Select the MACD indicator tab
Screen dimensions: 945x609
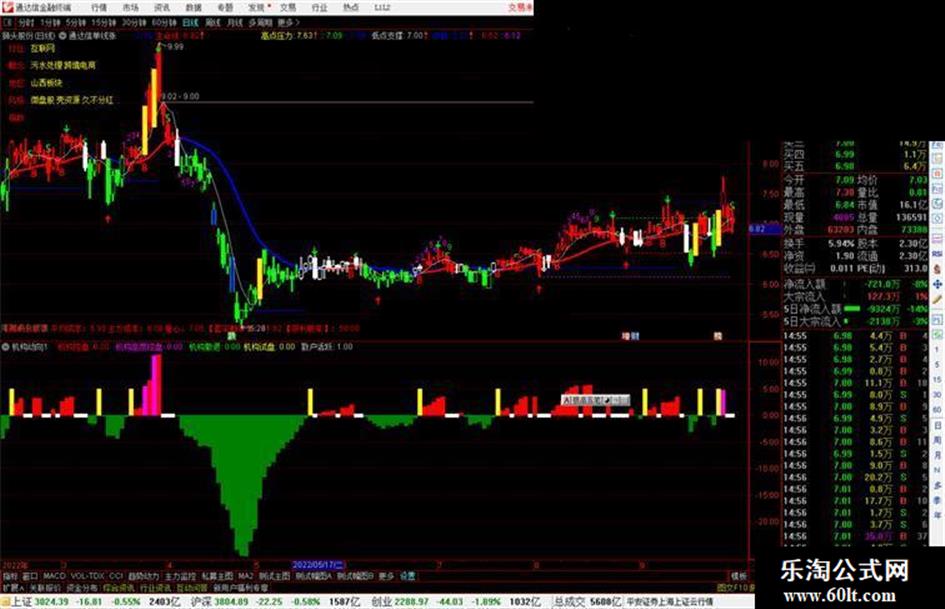tap(54, 576)
